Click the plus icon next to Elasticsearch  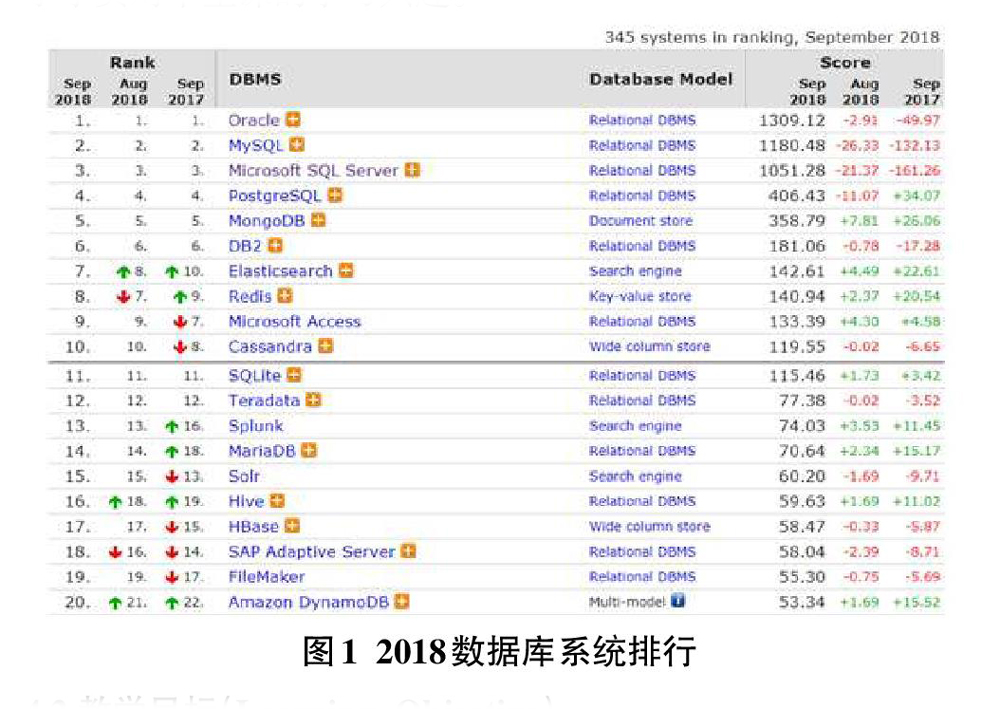(x=346, y=271)
